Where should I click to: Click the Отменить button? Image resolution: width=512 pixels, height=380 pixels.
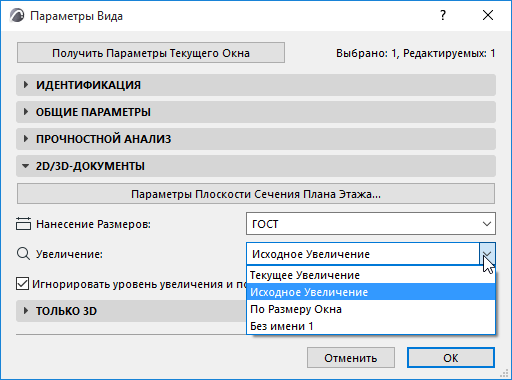351,358
